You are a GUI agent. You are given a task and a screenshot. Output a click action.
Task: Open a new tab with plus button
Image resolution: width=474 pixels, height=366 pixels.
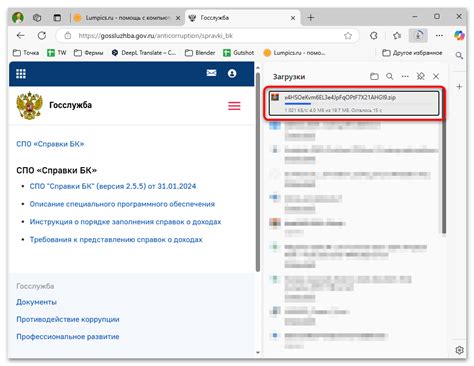point(311,18)
